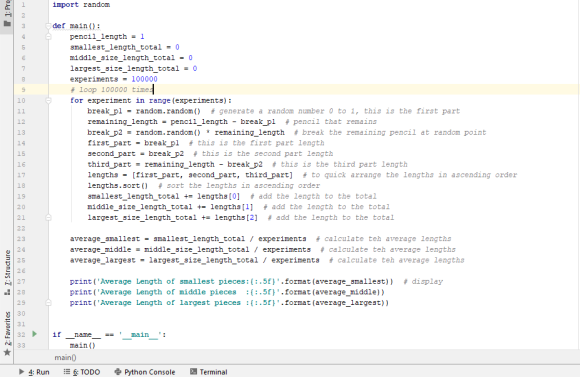Click the 'pencil_length = 1' line
Image resolution: width=580 pixels, height=377 pixels.
point(107,36)
